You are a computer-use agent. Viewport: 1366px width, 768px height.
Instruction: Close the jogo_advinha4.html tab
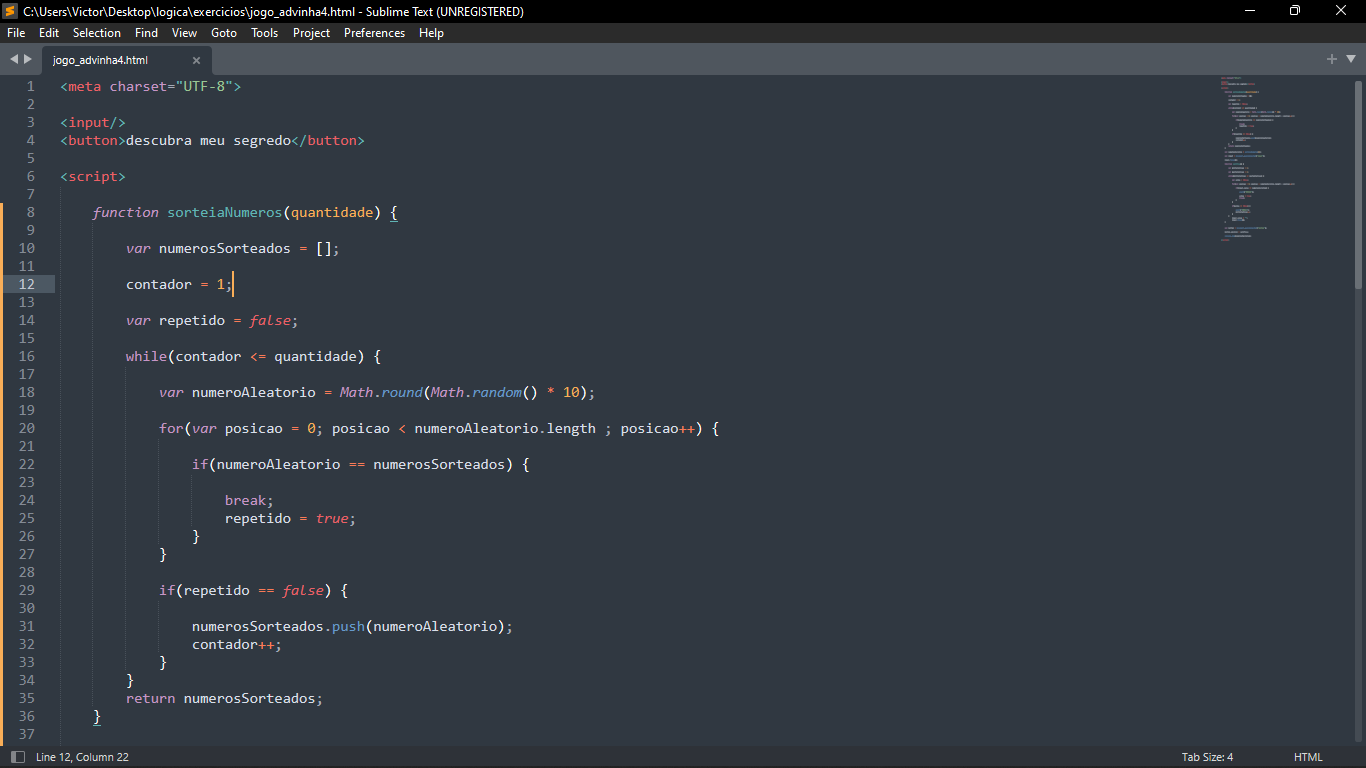tap(196, 60)
